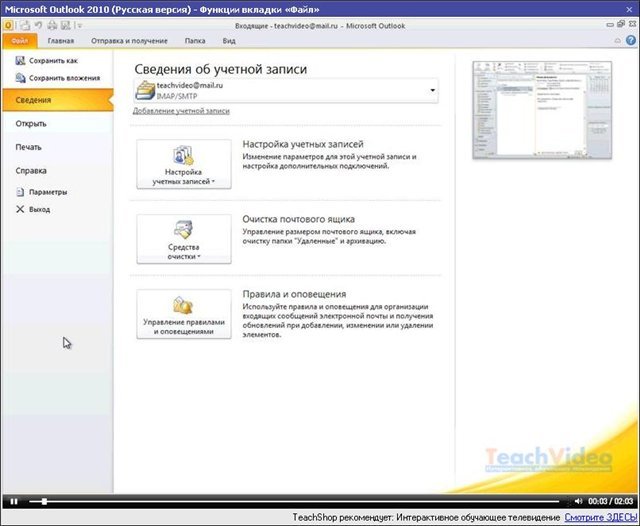Click the Manage Rules and Alerts (Управление правилами) button

(x=184, y=314)
